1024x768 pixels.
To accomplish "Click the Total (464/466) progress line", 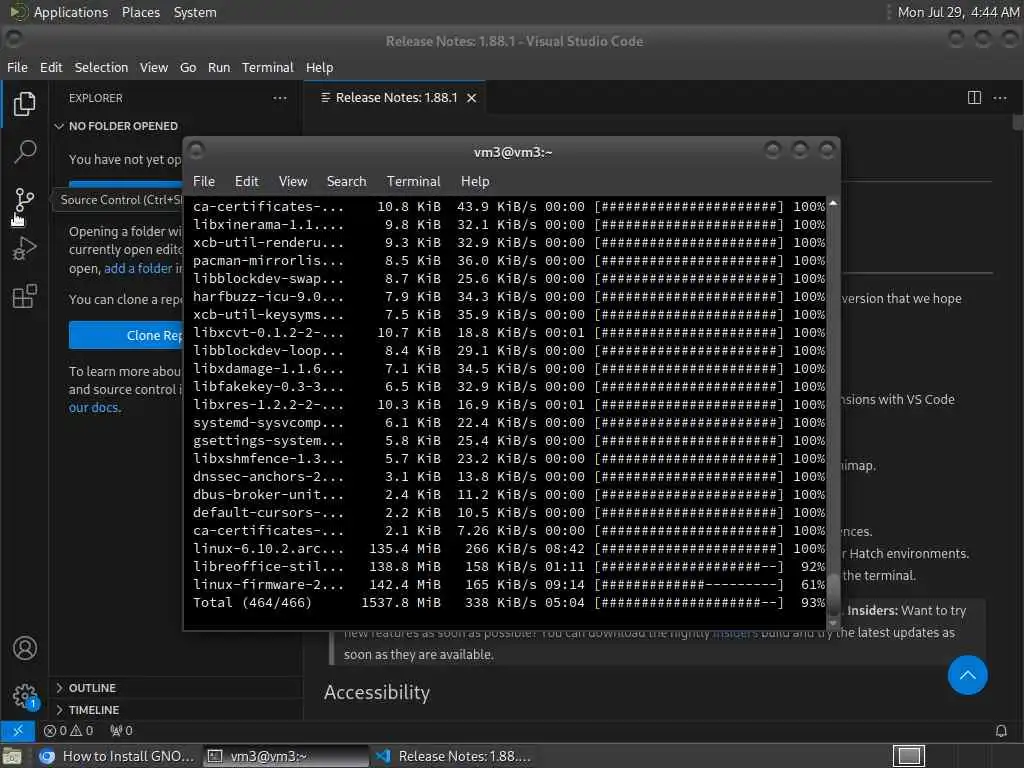I will pyautogui.click(x=509, y=603).
